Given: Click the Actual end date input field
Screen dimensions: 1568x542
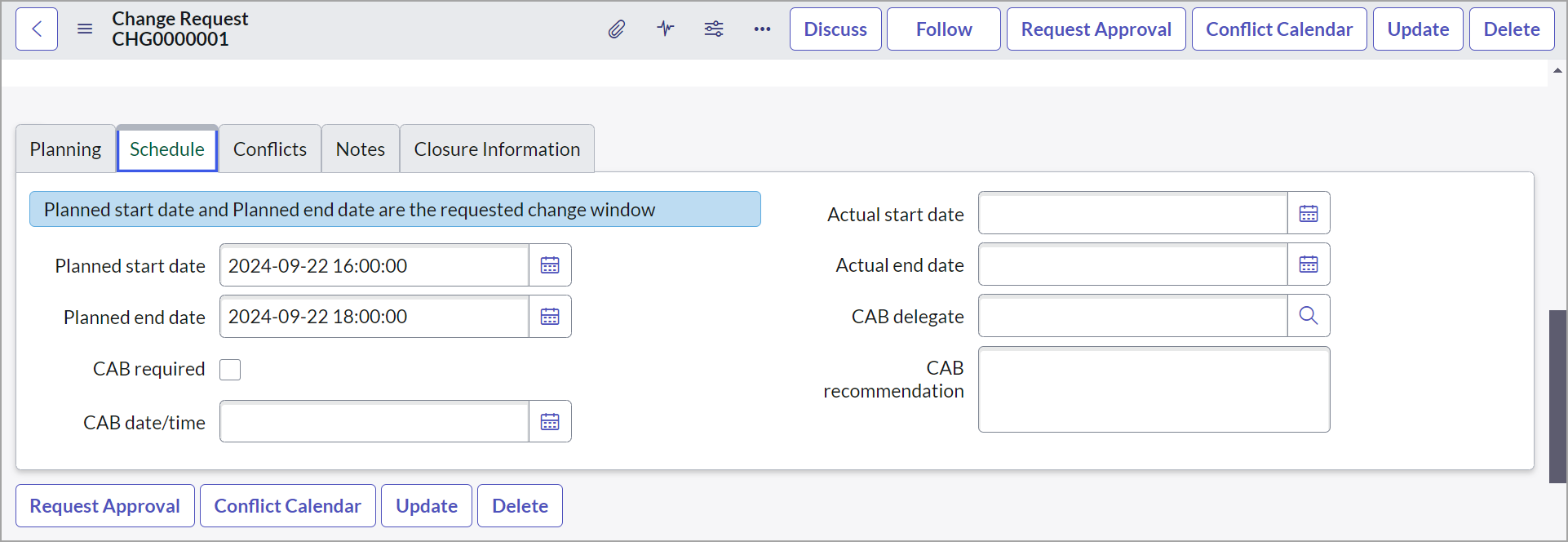Looking at the screenshot, I should [1133, 264].
